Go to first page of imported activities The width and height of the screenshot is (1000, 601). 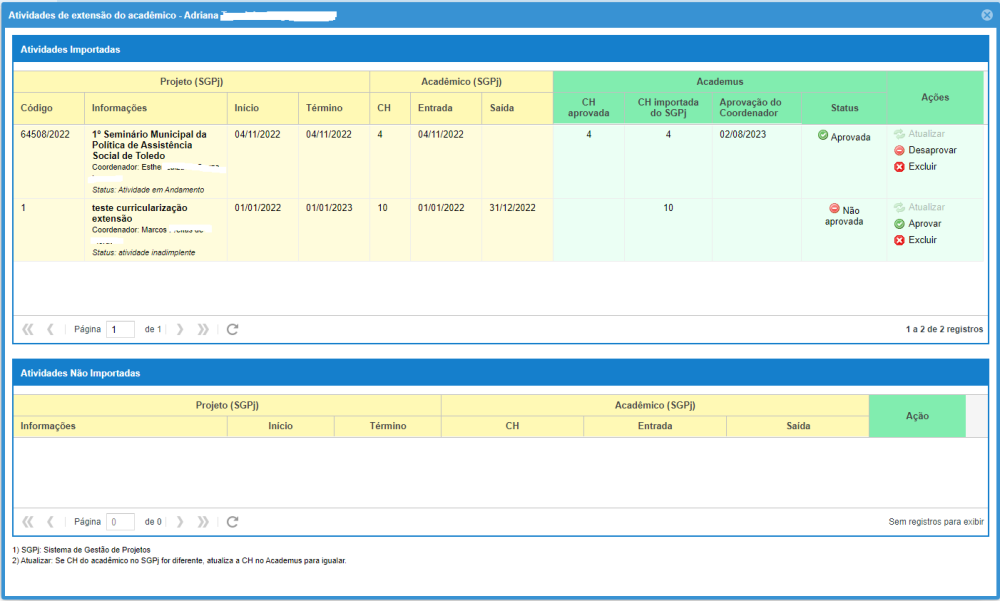coord(27,329)
